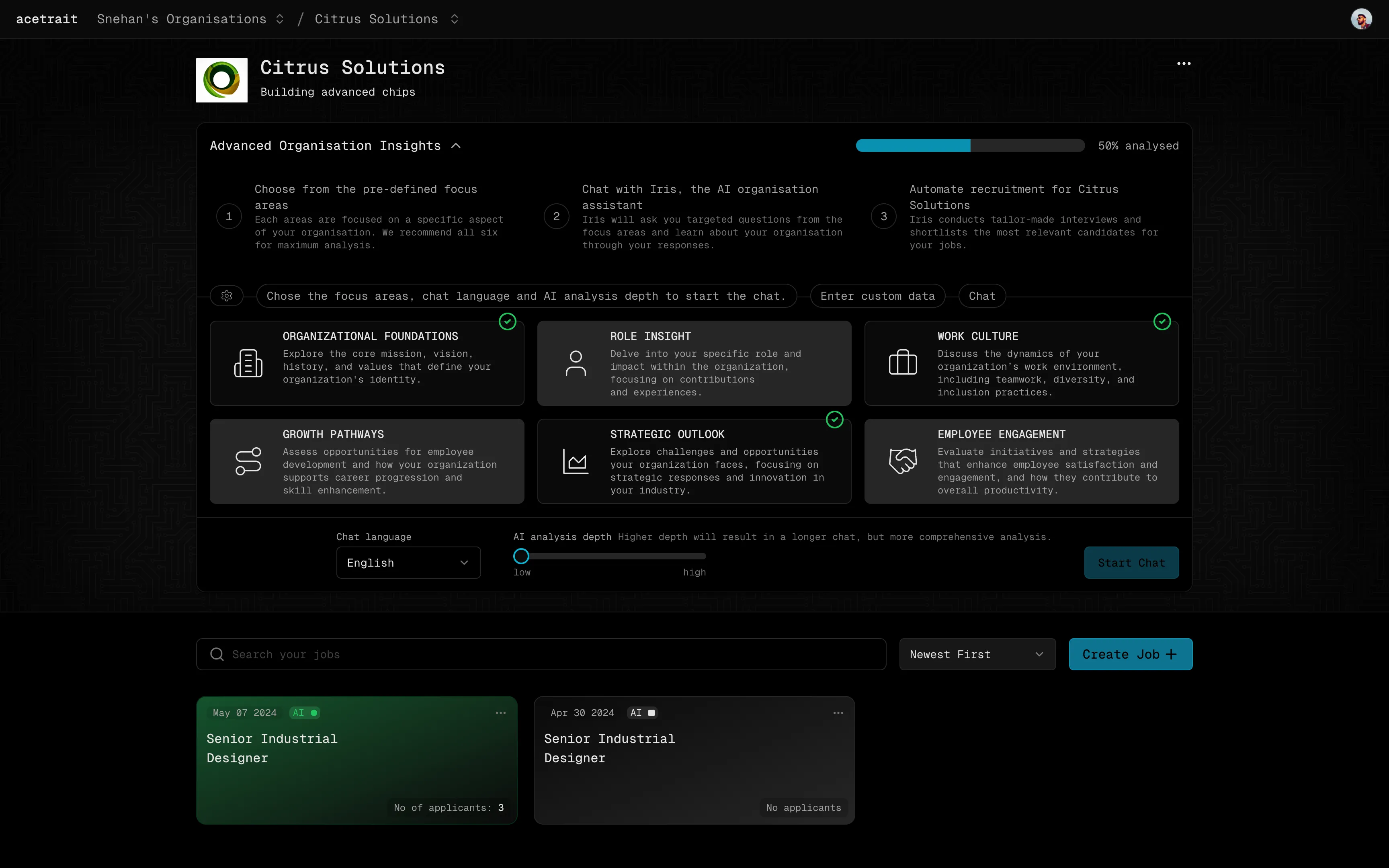1389x868 pixels.
Task: Toggle the Organizational Foundations checkmark on
Action: [506, 322]
